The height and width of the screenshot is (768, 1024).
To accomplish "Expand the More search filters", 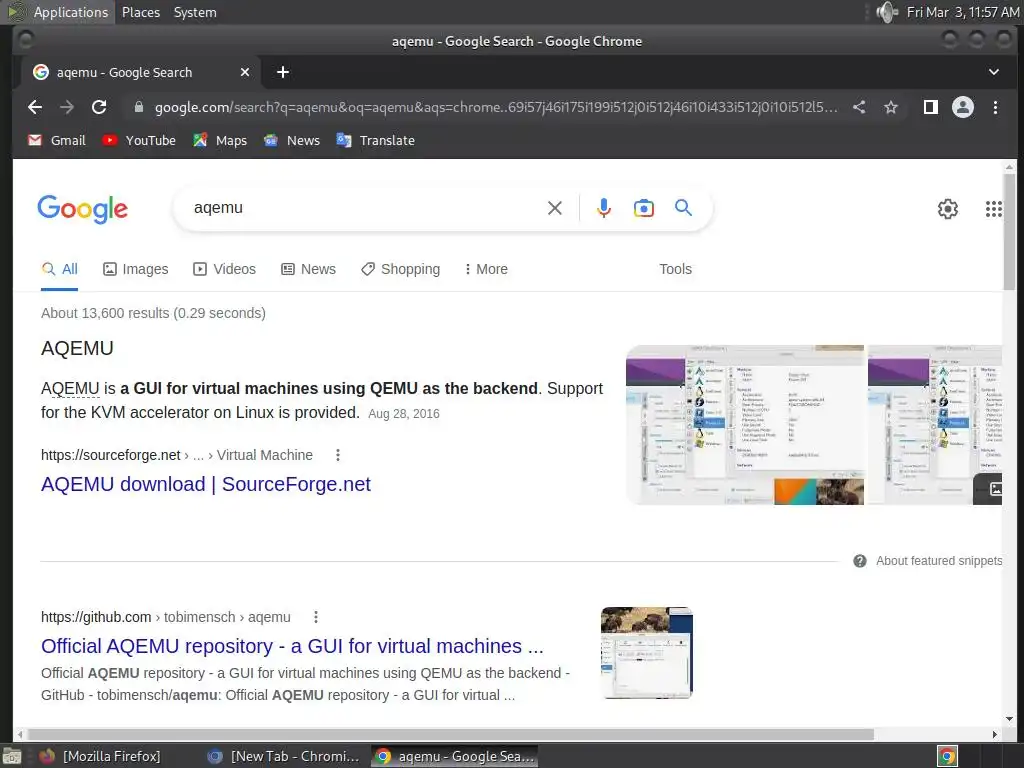I will [486, 269].
